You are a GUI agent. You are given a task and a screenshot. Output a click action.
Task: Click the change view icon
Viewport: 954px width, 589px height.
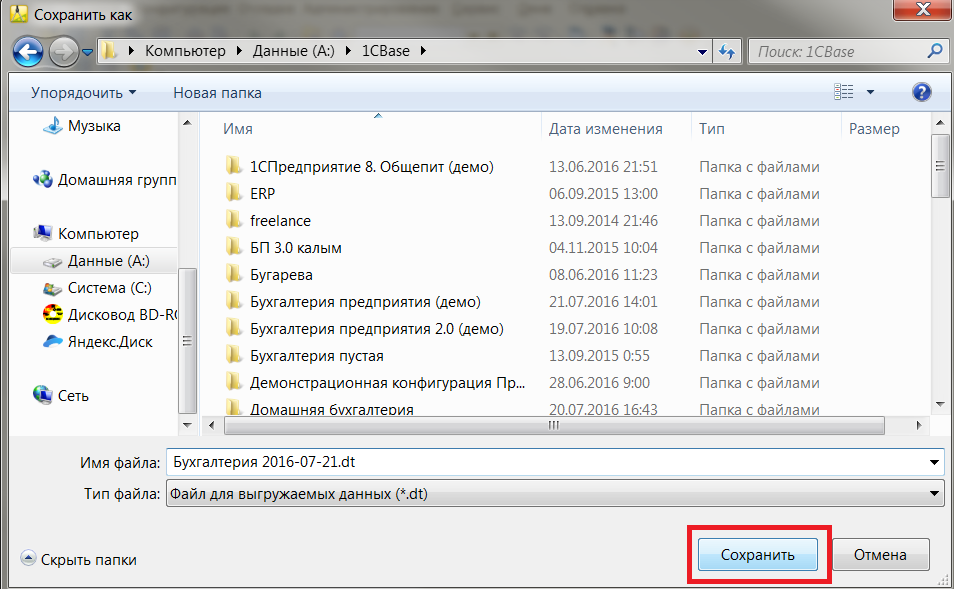843,92
